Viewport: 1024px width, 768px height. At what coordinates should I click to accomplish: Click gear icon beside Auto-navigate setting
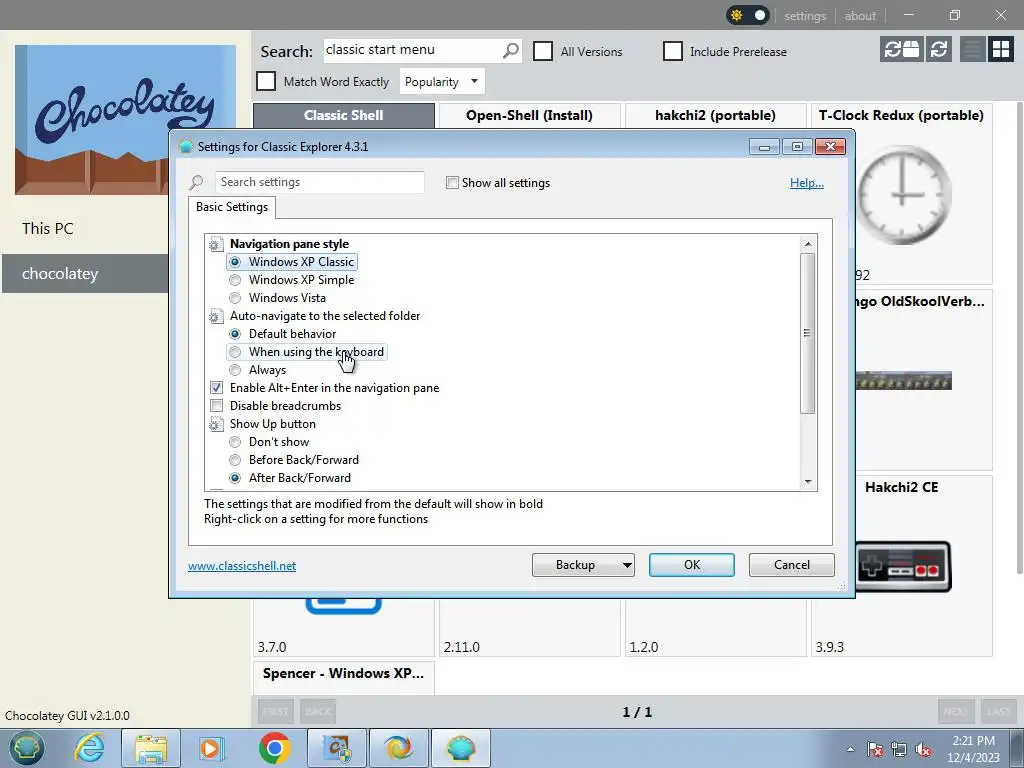pos(216,317)
